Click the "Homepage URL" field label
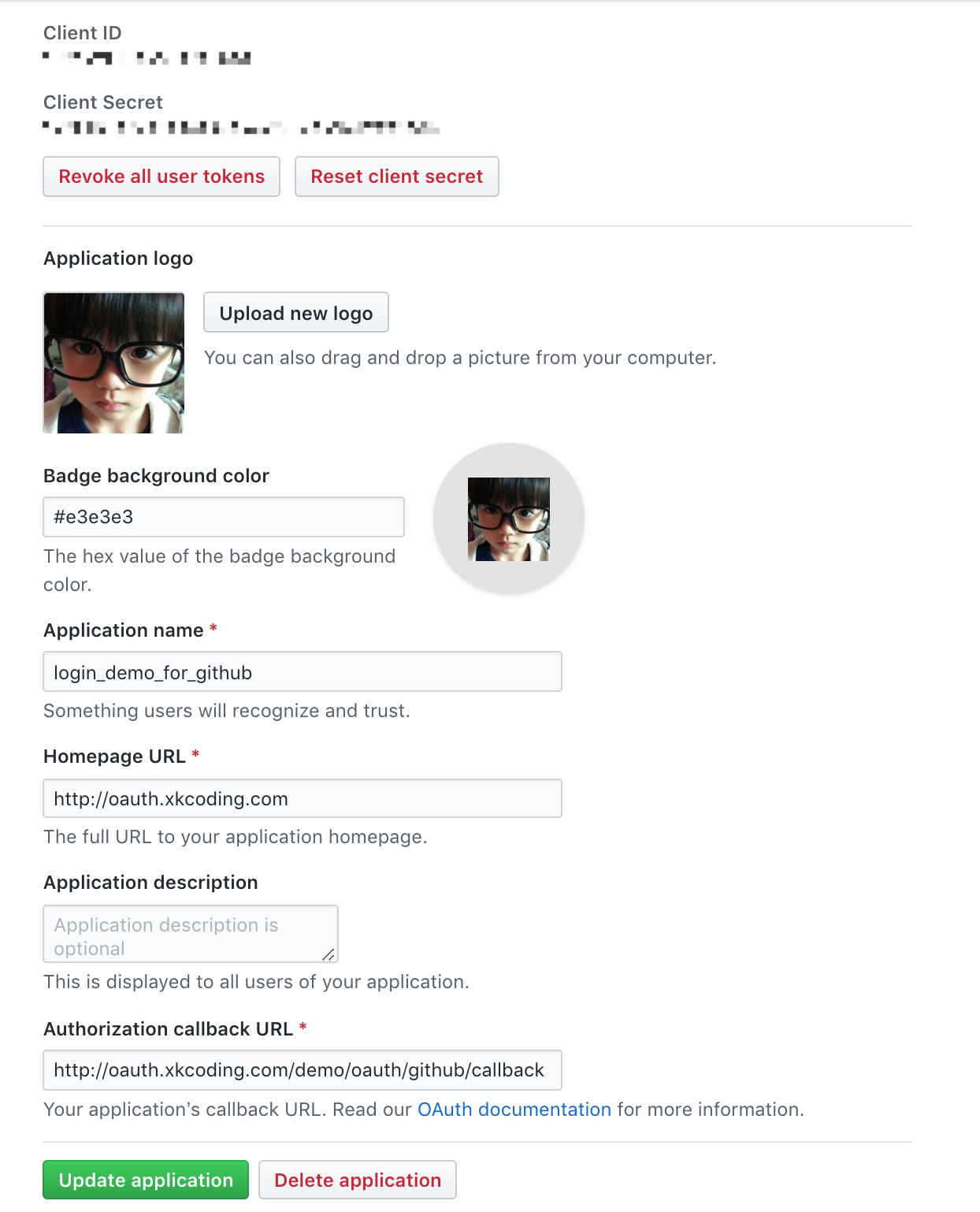 pyautogui.click(x=114, y=757)
